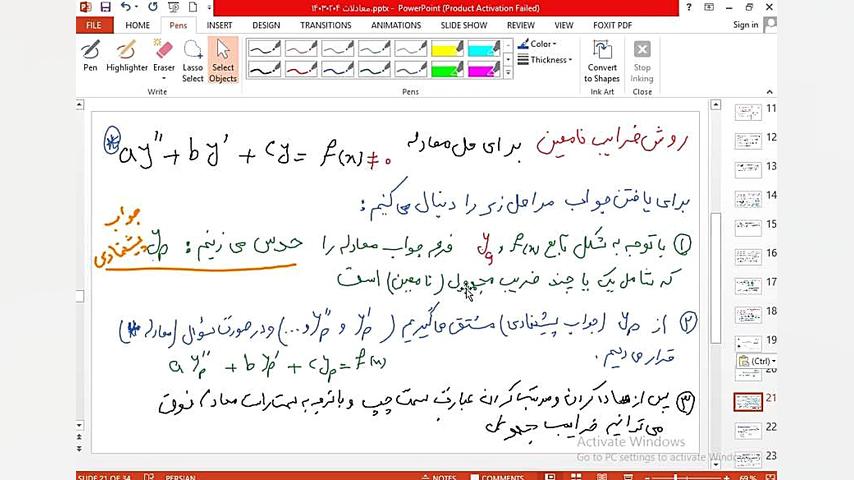The width and height of the screenshot is (854, 480).
Task: Open the pen Color dropdown
Action: point(538,44)
